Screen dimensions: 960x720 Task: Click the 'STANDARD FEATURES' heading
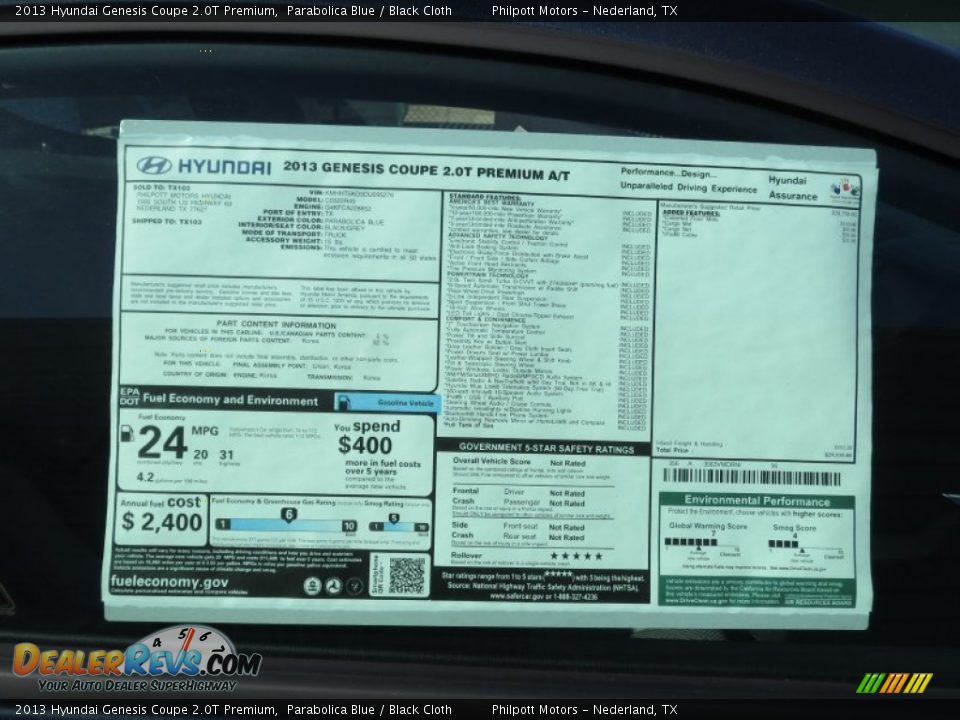pyautogui.click(x=485, y=197)
